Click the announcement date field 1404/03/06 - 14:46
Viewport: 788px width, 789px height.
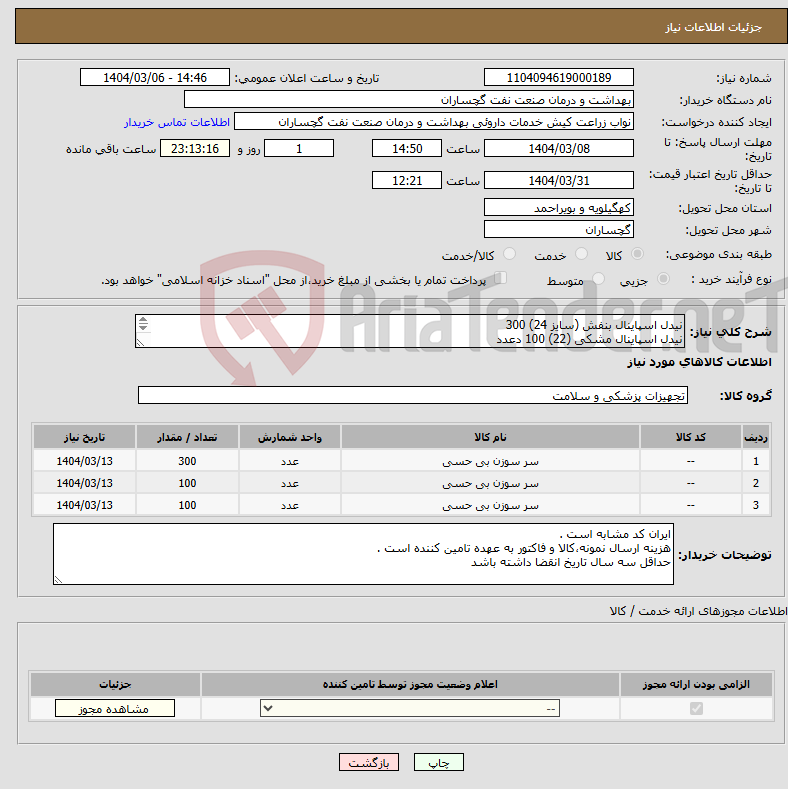154,77
